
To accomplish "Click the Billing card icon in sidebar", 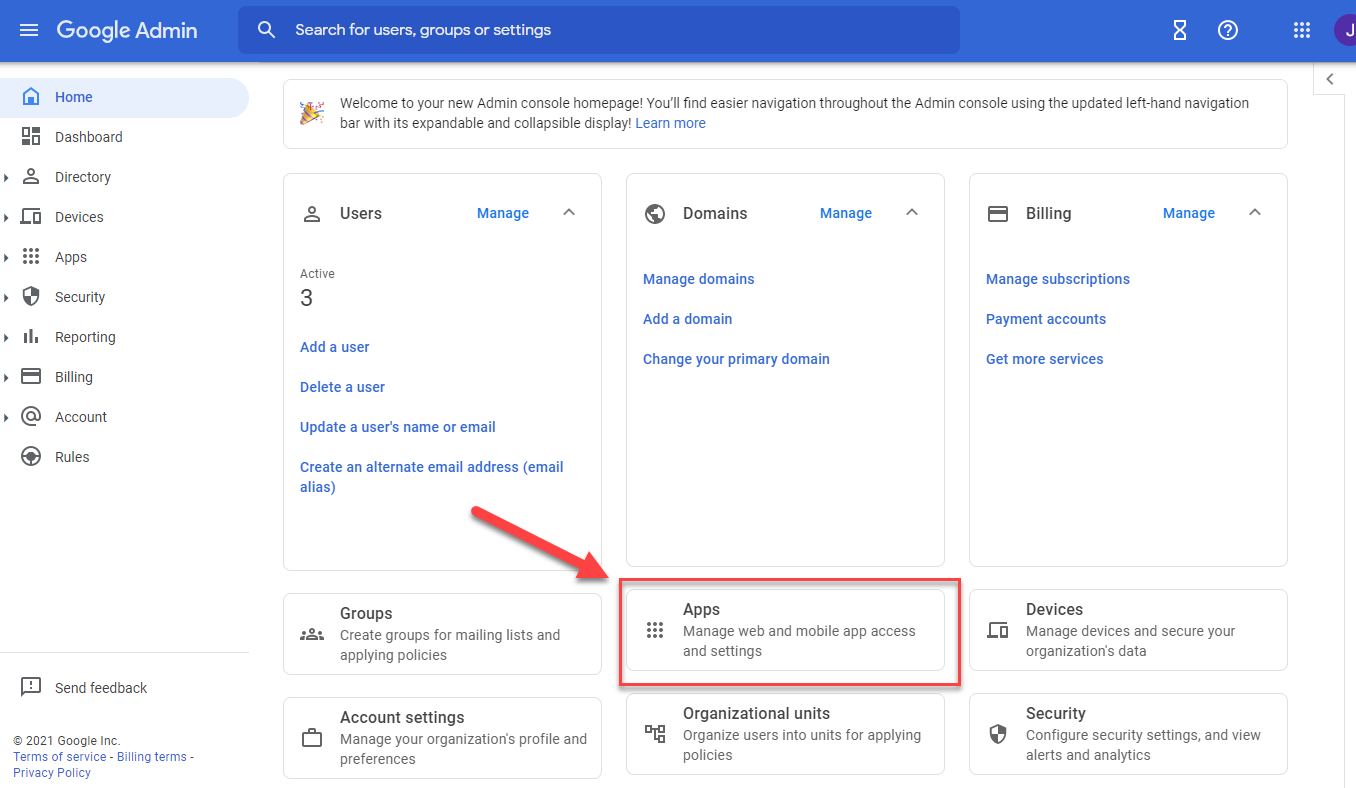I will 31,377.
